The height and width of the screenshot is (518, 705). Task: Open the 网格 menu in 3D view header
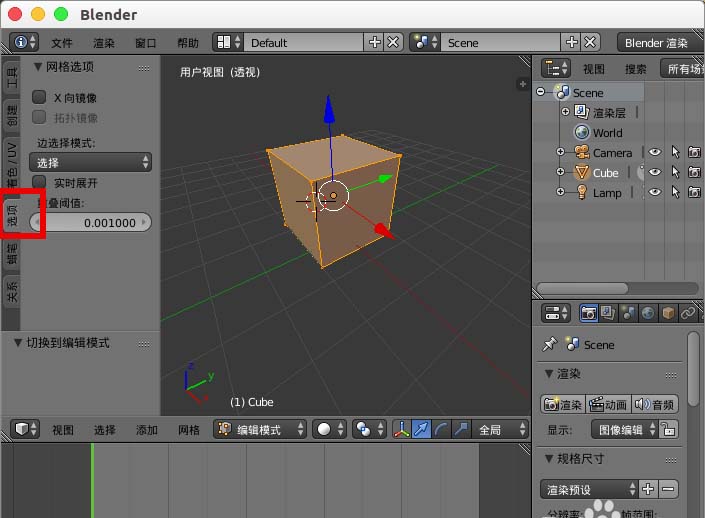point(188,429)
